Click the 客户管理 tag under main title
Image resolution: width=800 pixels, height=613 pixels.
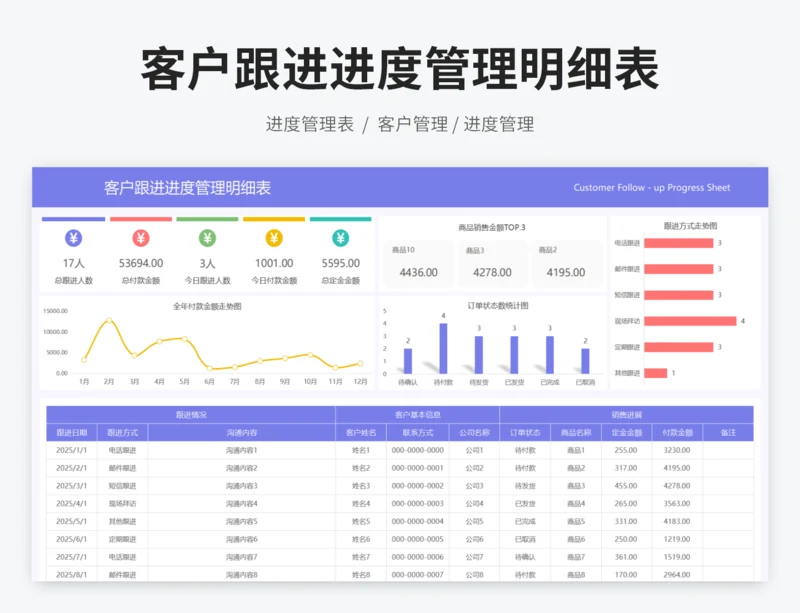point(413,124)
